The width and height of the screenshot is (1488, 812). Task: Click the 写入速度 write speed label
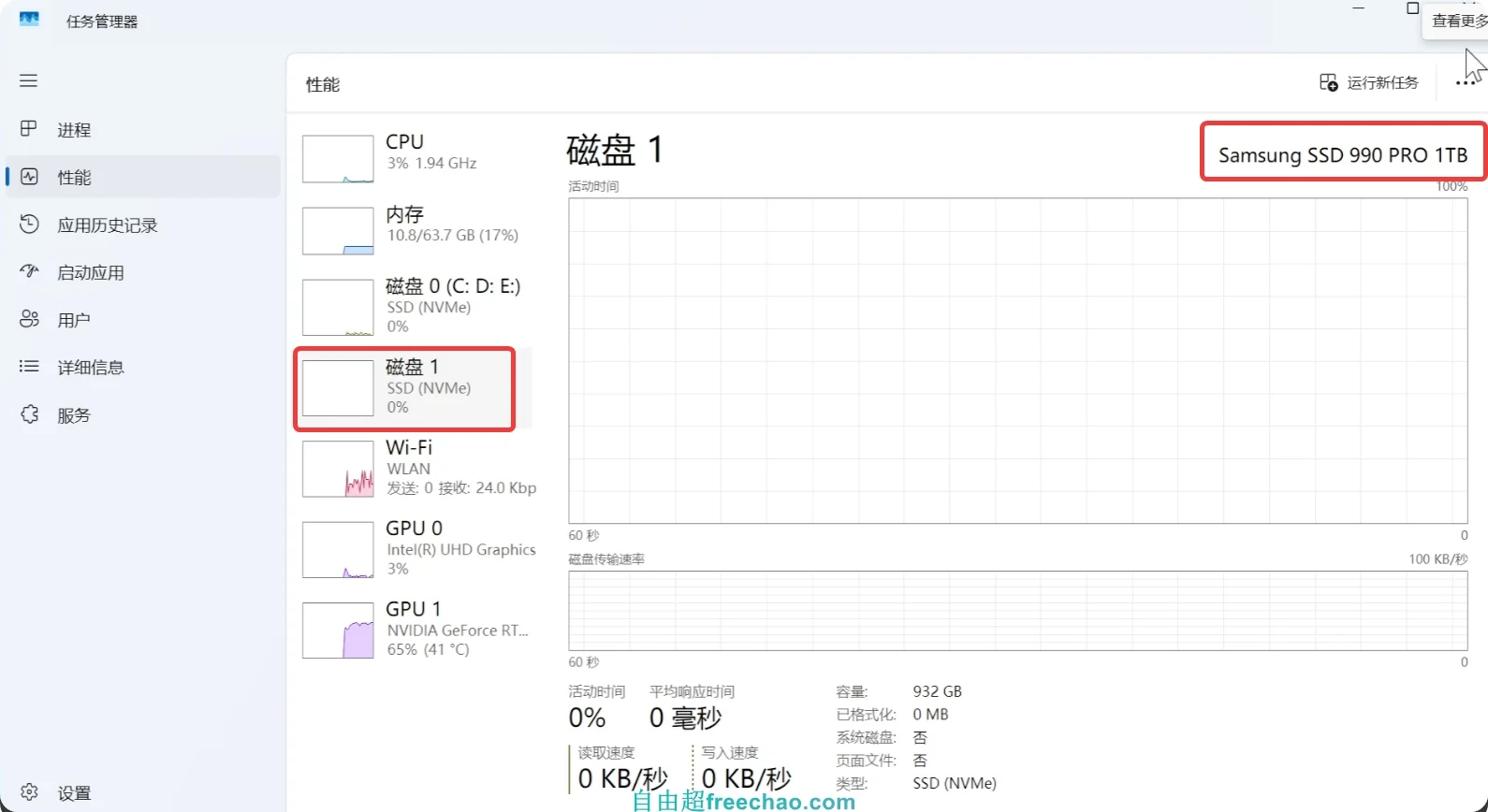[x=730, y=752]
